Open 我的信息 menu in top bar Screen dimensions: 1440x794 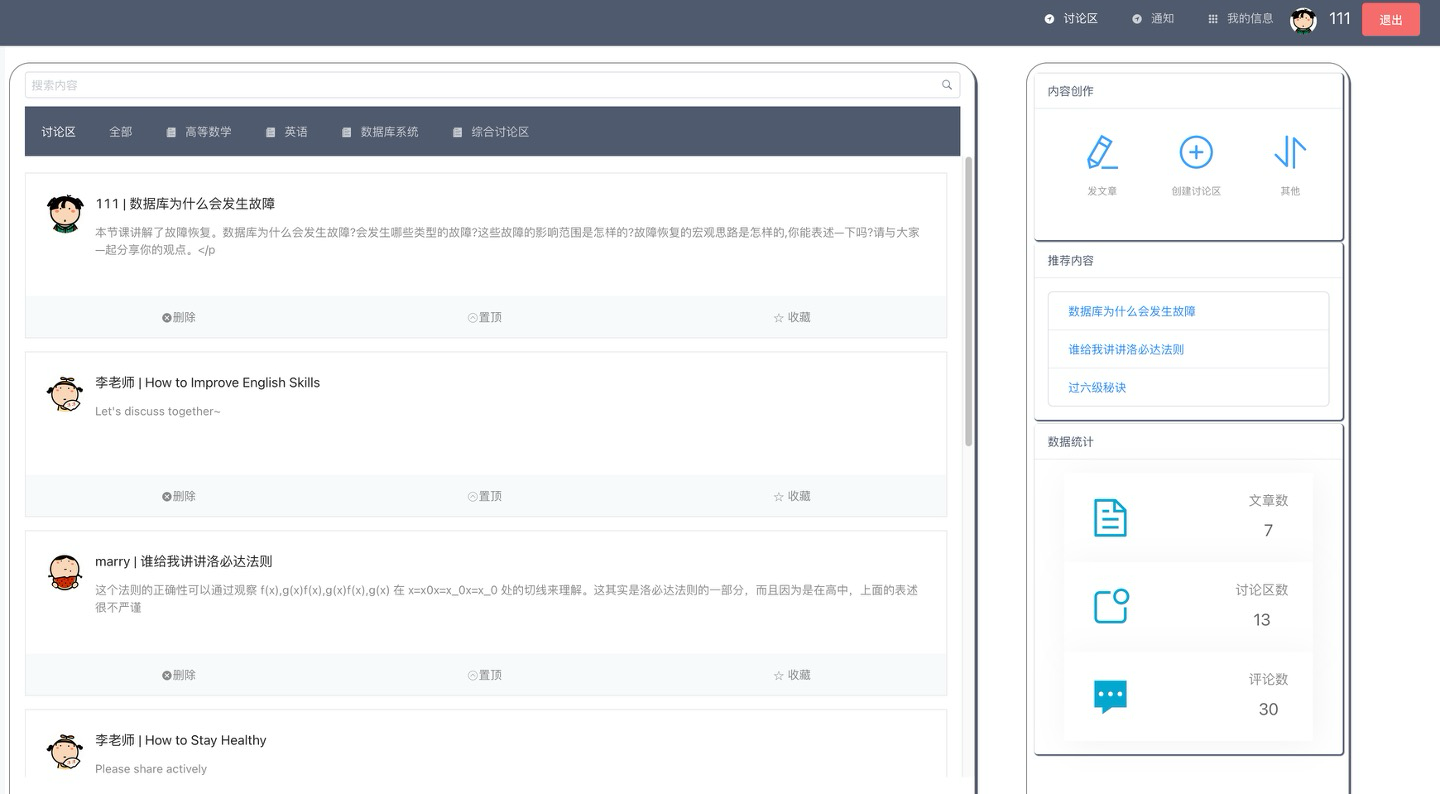1240,19
